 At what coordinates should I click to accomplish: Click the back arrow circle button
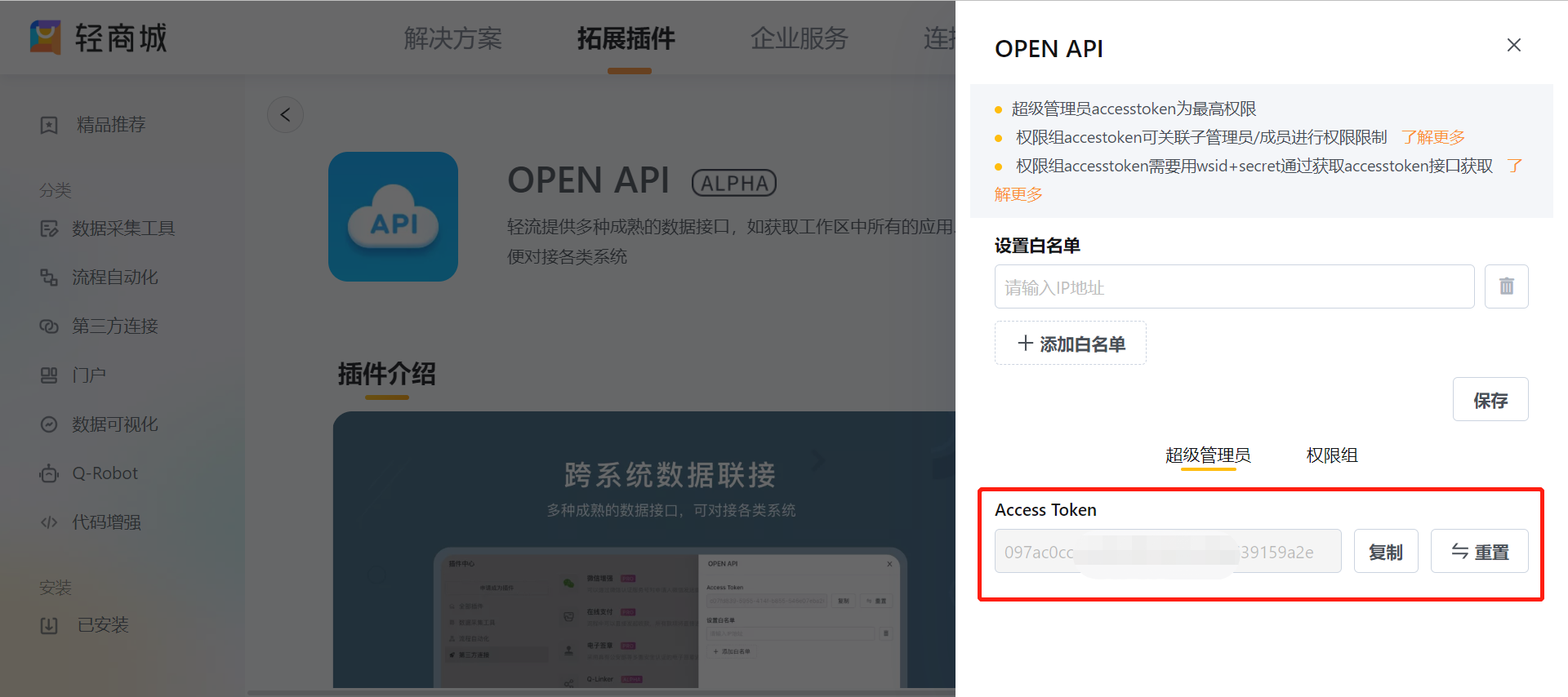[285, 115]
